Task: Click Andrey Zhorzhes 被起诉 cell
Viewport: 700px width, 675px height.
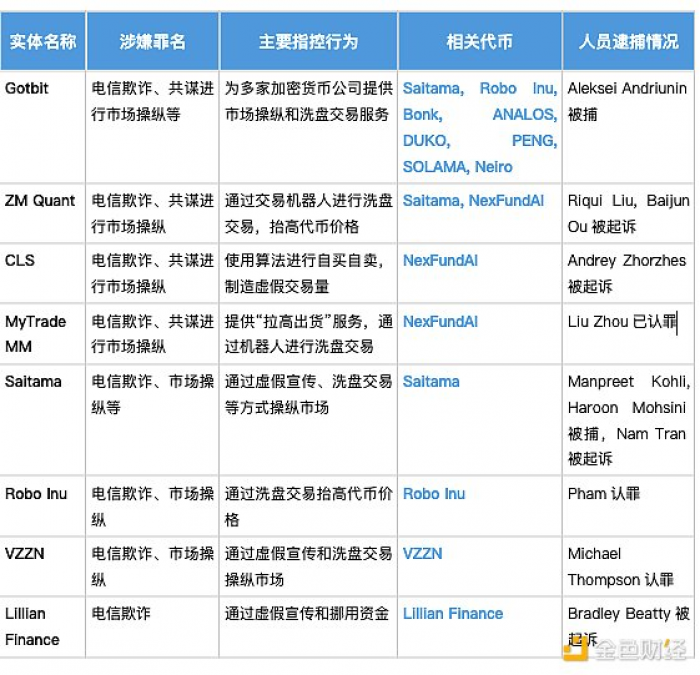Action: pos(629,273)
